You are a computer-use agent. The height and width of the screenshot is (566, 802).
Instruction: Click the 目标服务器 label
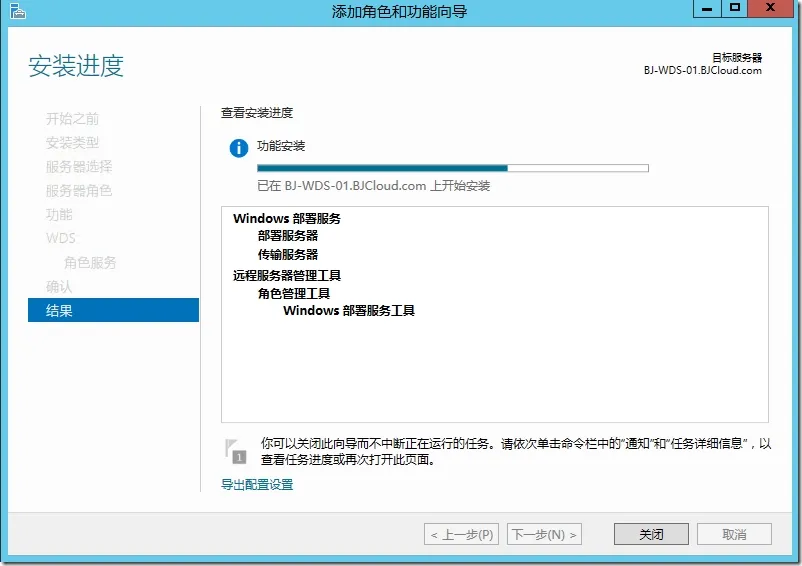click(x=737, y=58)
